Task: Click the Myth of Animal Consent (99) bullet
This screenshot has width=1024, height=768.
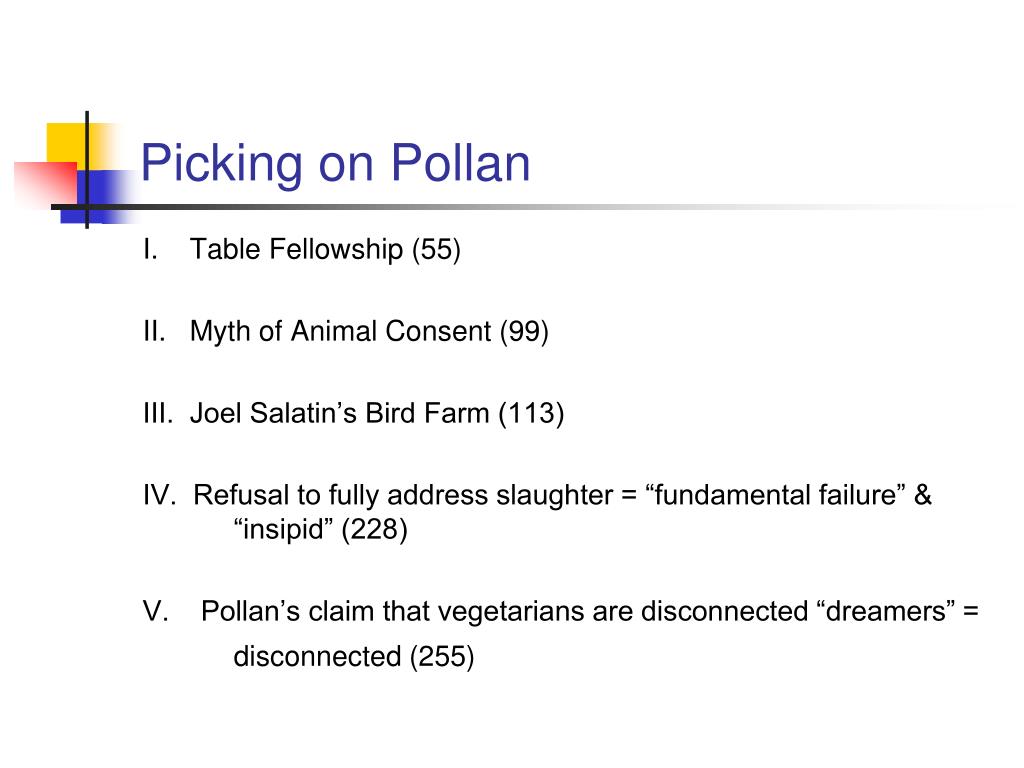Action: click(369, 331)
